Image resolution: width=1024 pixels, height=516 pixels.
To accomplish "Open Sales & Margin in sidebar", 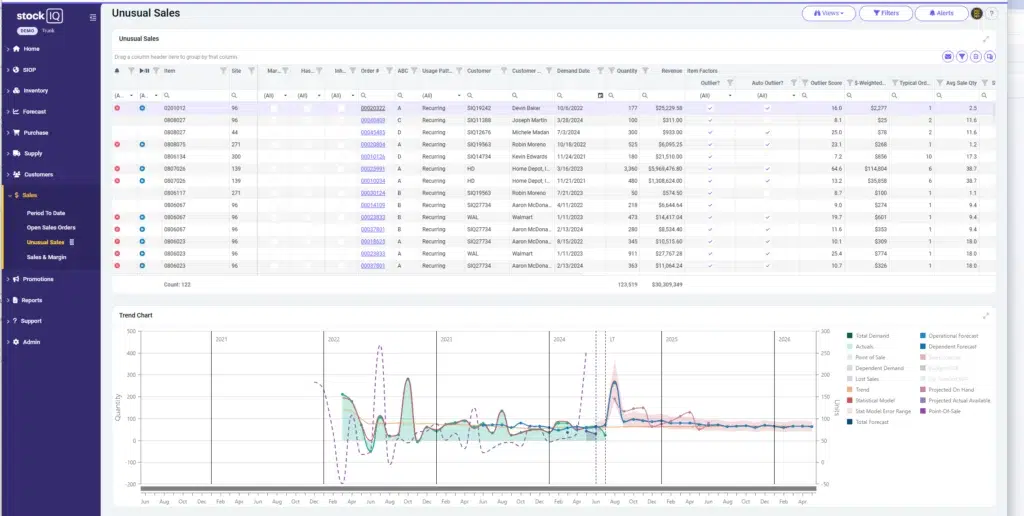I will (x=46, y=257).
